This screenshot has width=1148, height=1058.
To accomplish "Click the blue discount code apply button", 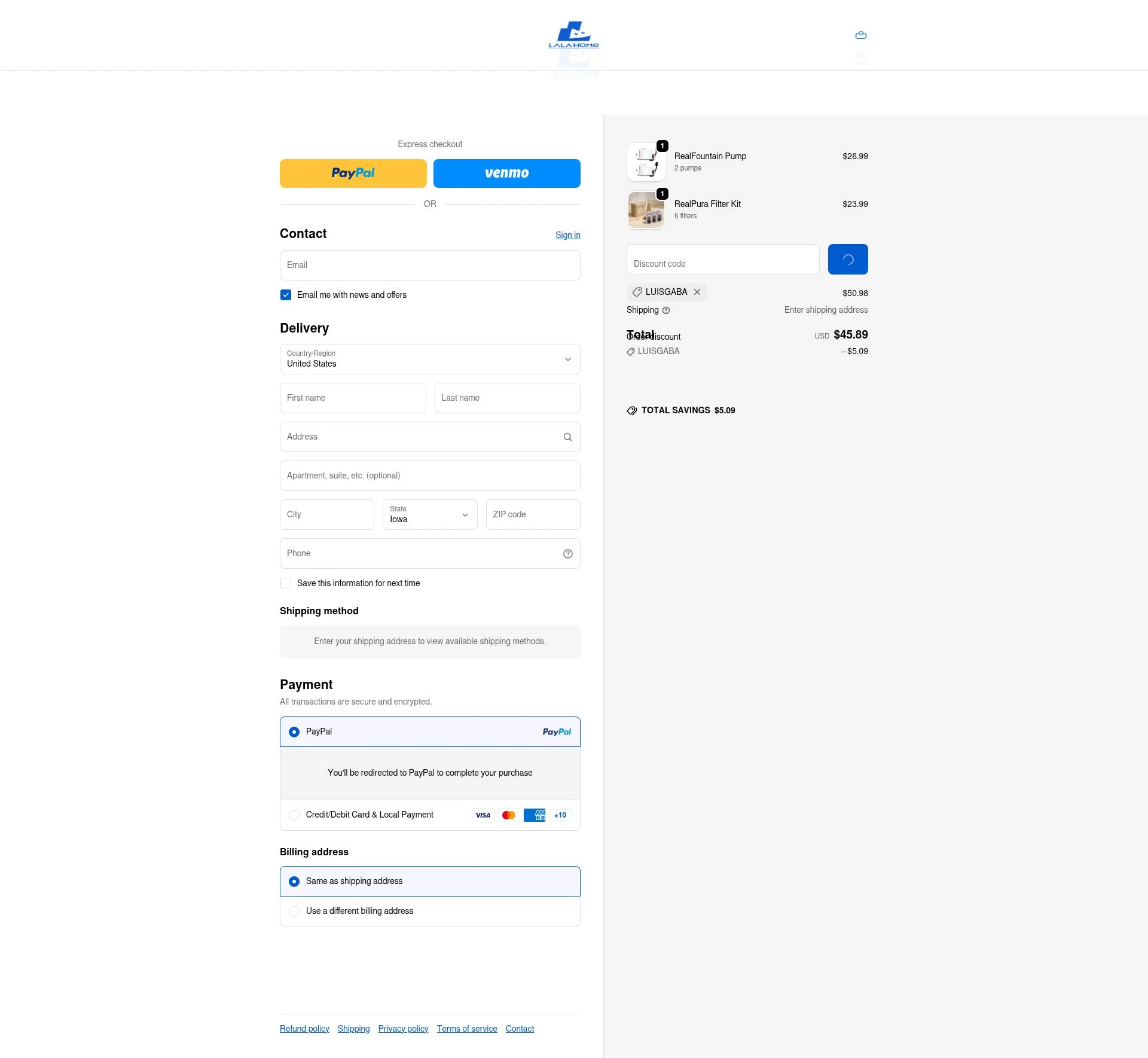I will point(847,259).
